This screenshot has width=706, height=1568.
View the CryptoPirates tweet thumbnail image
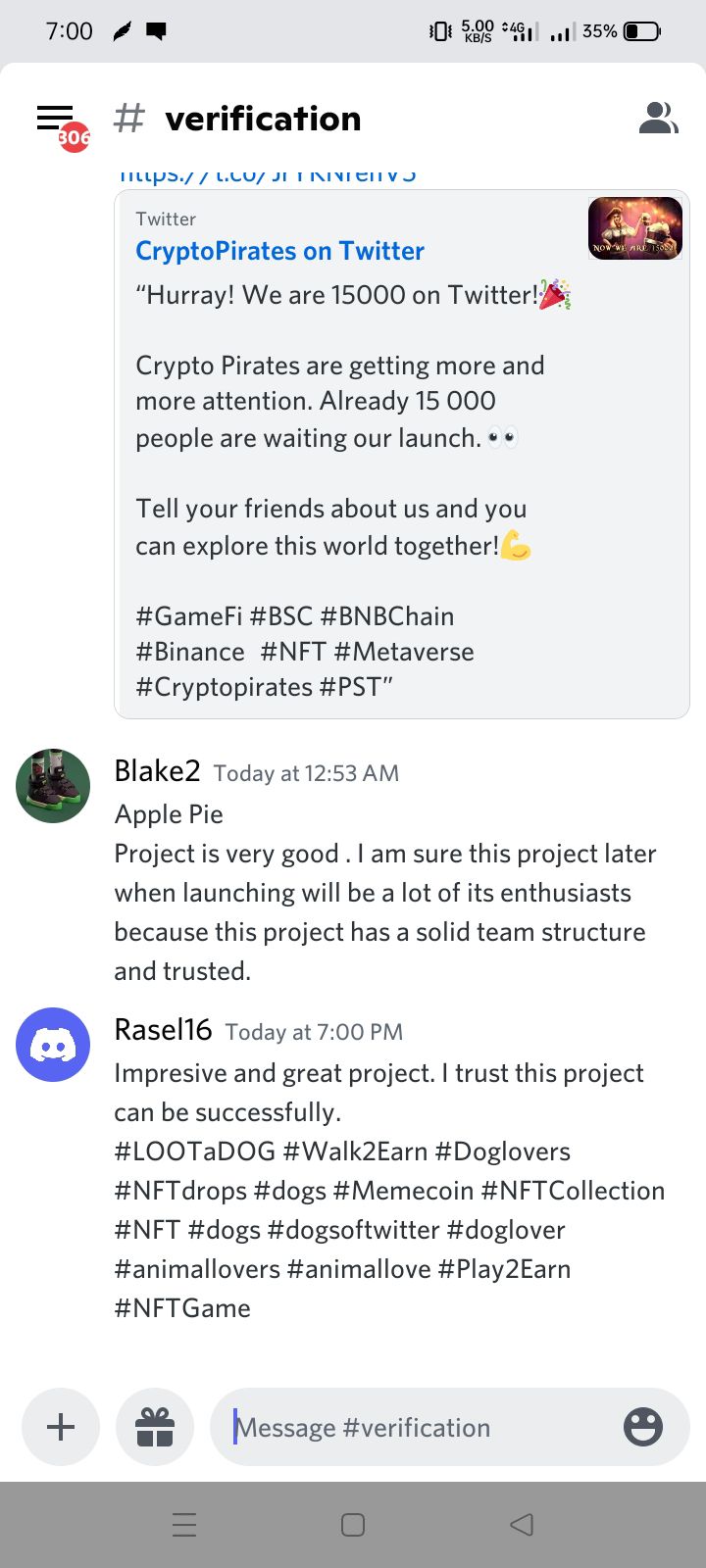pos(634,228)
